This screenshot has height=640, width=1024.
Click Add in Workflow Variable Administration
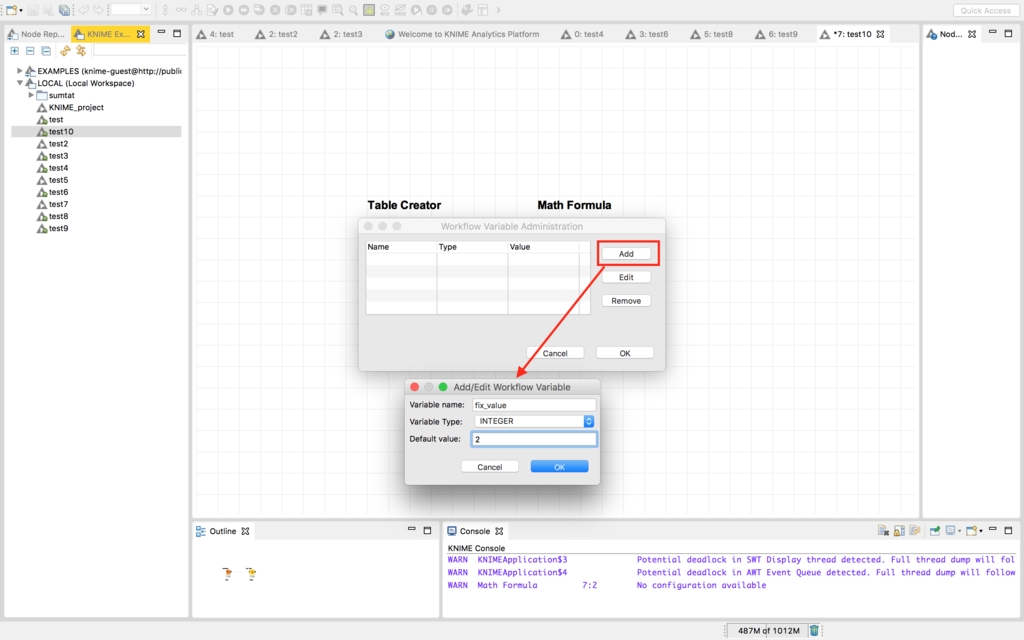tap(626, 253)
